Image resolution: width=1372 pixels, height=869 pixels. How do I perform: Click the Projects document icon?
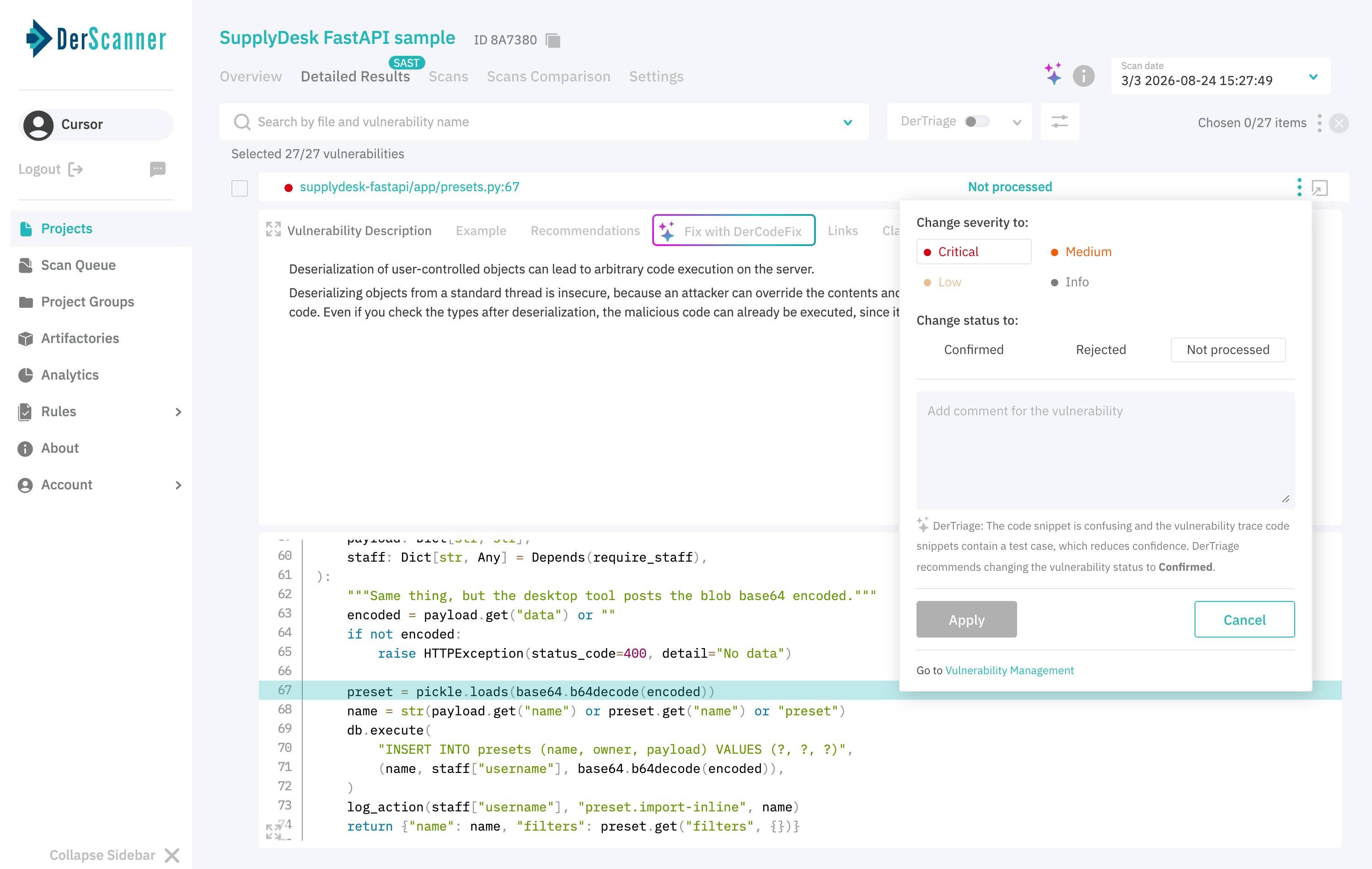[x=26, y=229]
